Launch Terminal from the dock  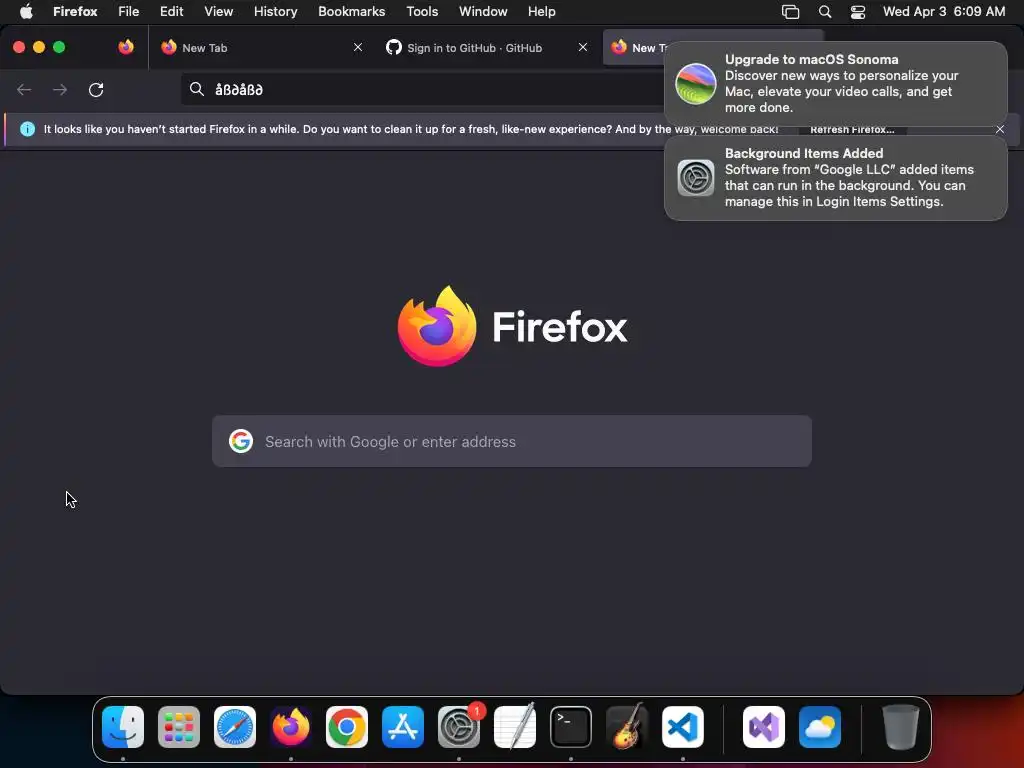pyautogui.click(x=571, y=727)
